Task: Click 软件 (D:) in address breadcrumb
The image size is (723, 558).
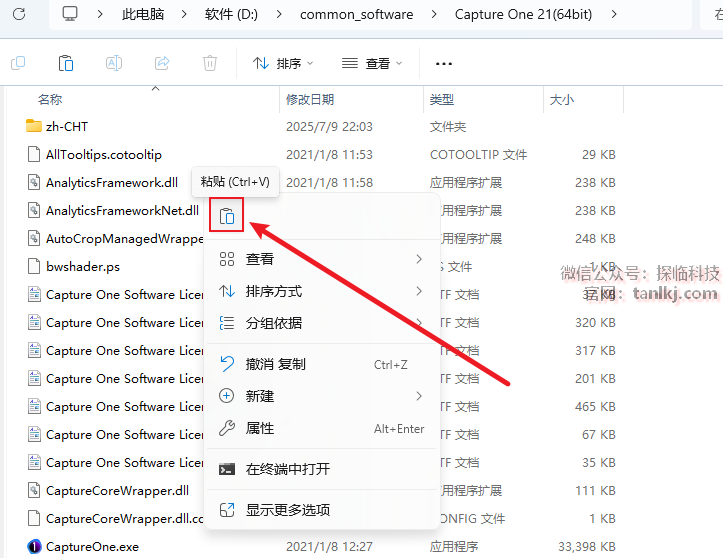Action: 231,14
